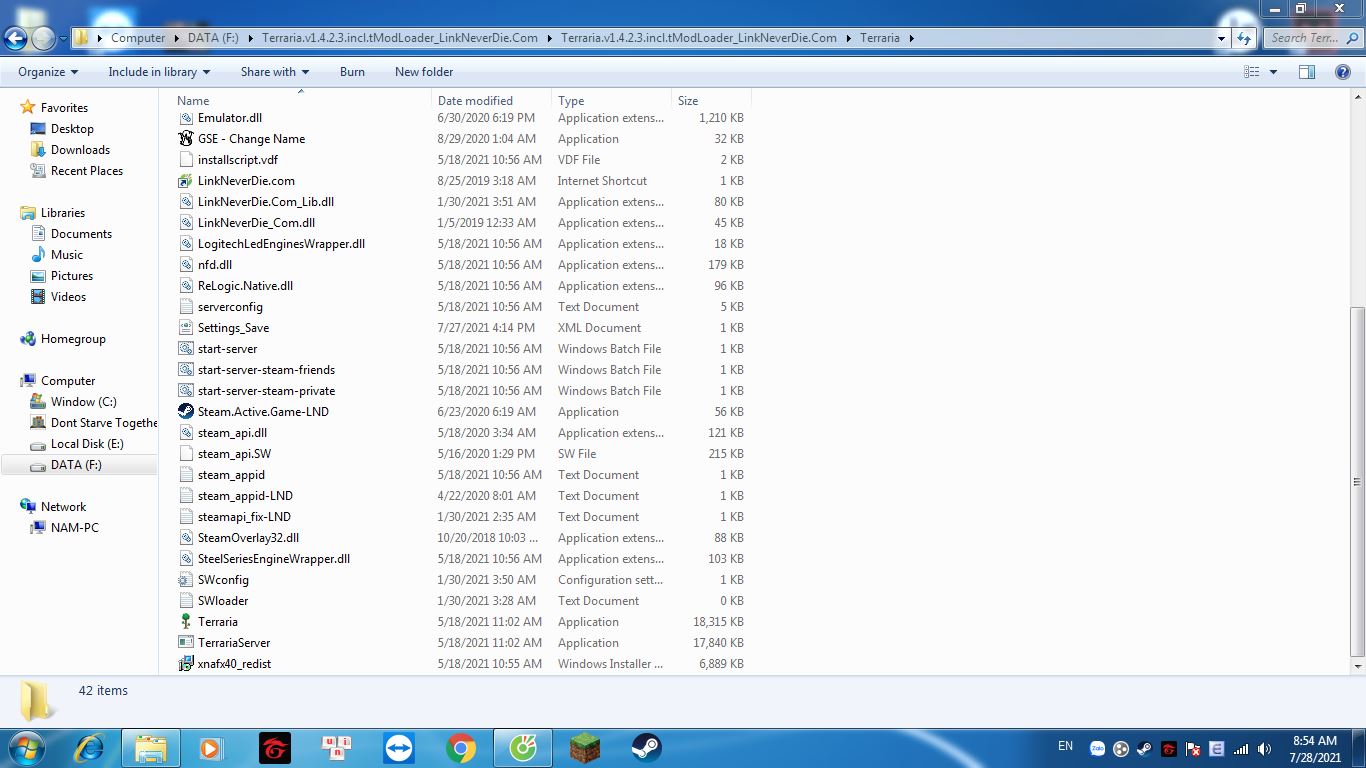Launch Google Chrome from the taskbar

coord(461,748)
